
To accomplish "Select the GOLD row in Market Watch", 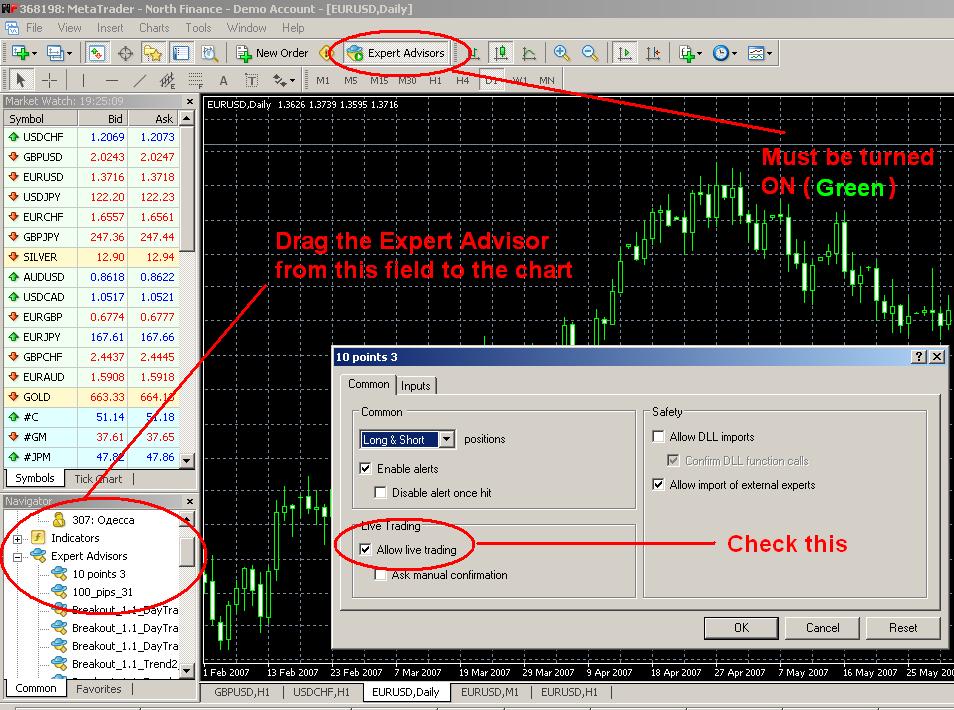I will [x=92, y=397].
